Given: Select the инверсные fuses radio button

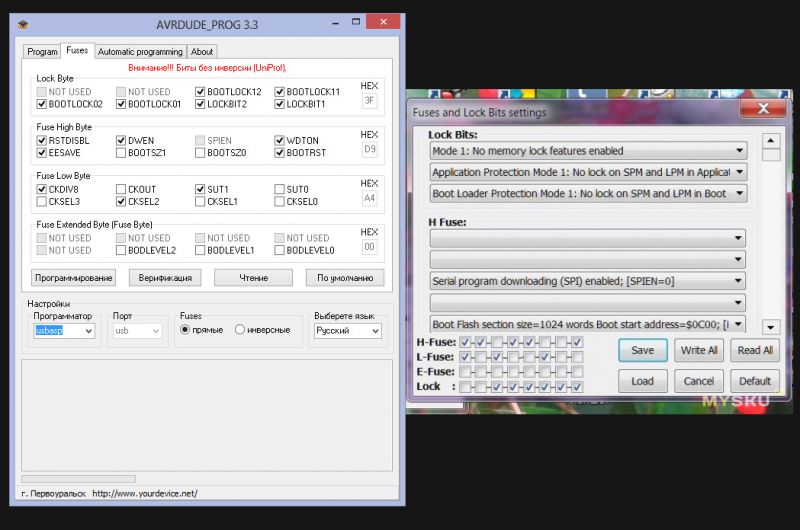Looking at the screenshot, I should [x=240, y=330].
